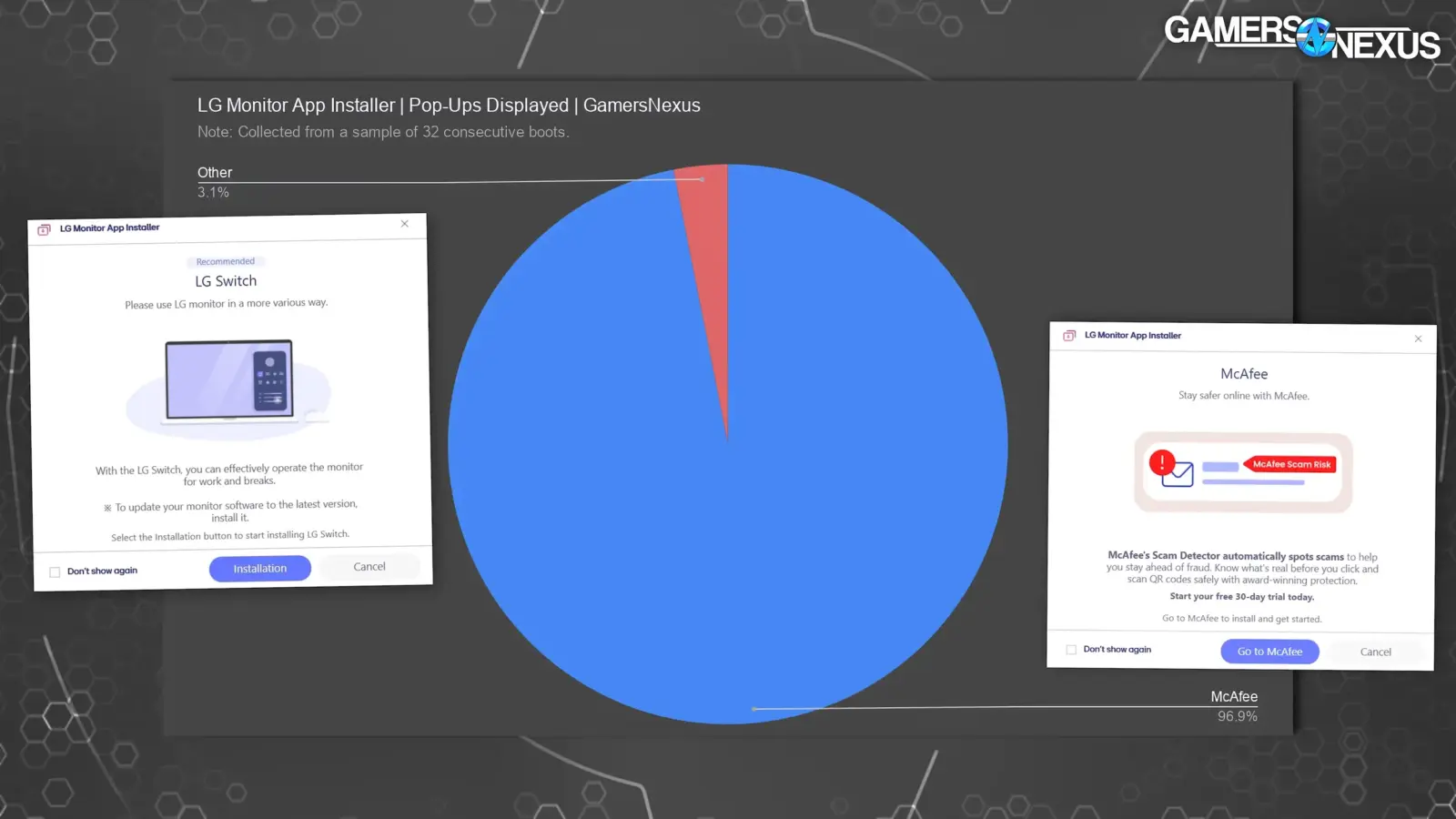Click the '3.1%' value label
The width and height of the screenshot is (1456, 819).
pos(213,192)
